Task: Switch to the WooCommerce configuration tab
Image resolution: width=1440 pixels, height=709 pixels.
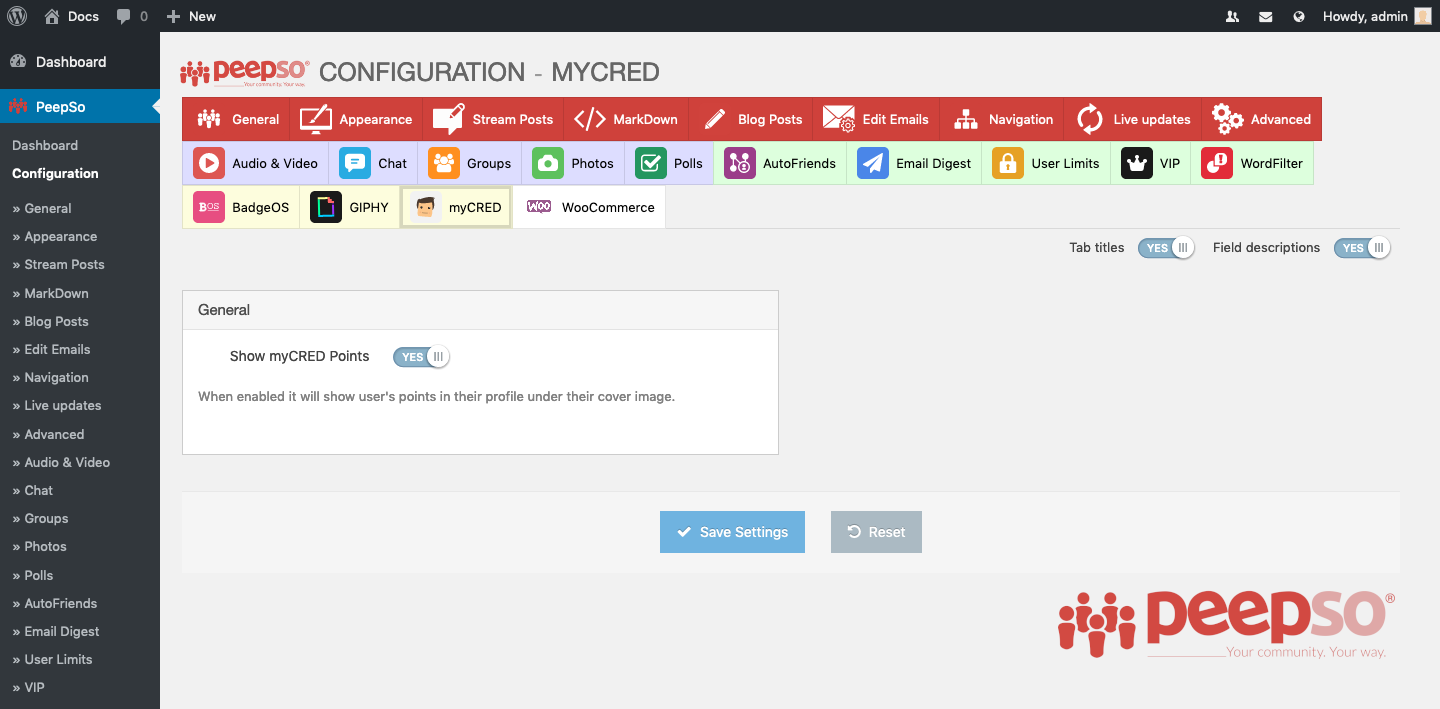Action: point(590,207)
